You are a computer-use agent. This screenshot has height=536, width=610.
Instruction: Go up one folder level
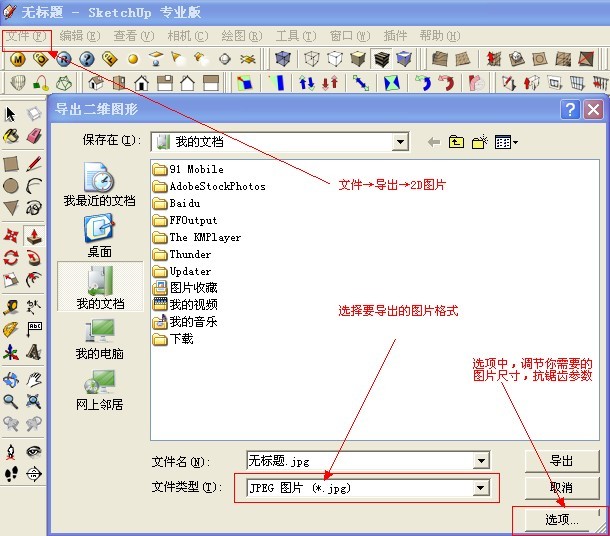pos(456,142)
